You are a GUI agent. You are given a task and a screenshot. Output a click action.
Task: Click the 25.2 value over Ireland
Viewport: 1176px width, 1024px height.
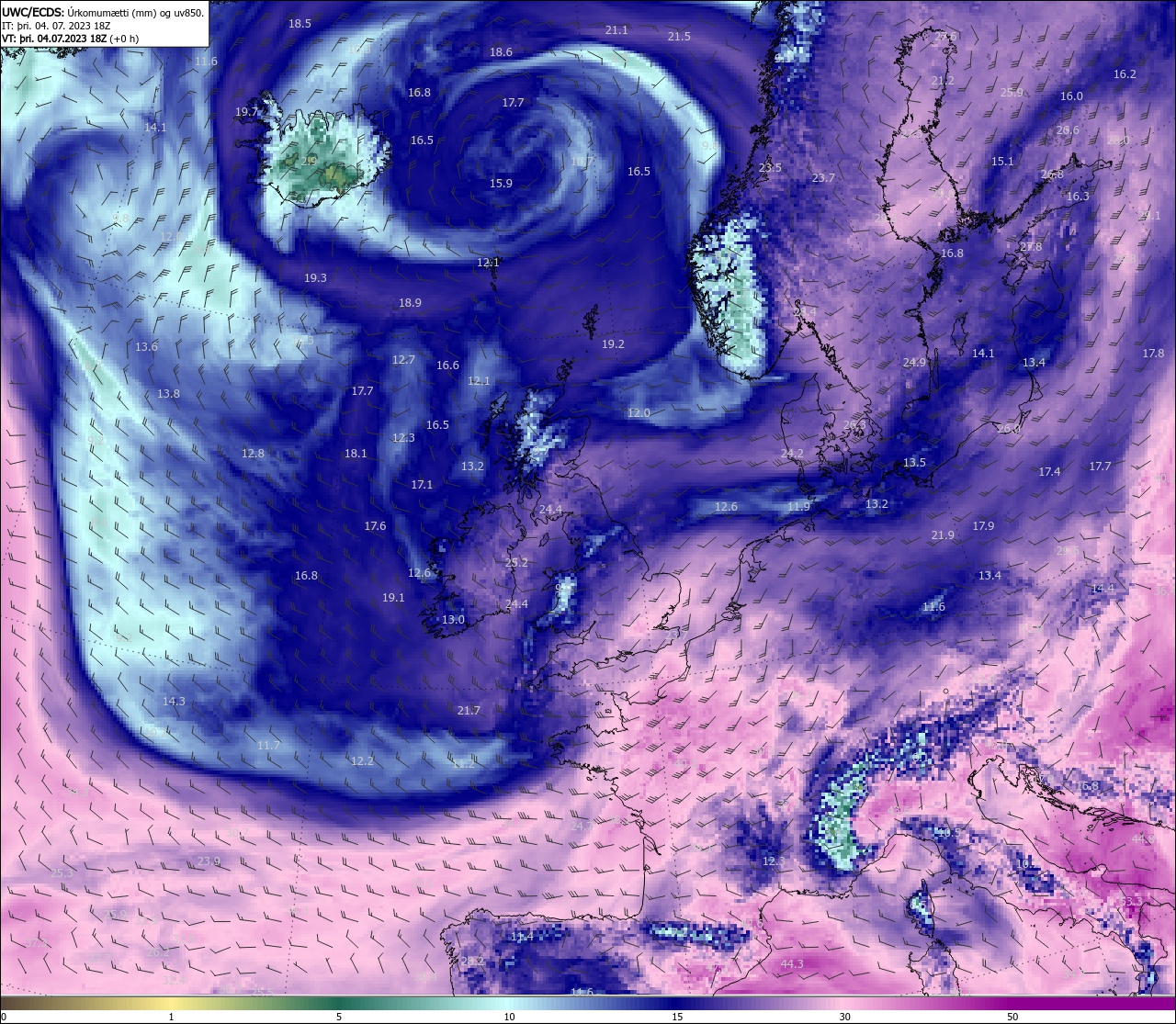click(x=516, y=563)
